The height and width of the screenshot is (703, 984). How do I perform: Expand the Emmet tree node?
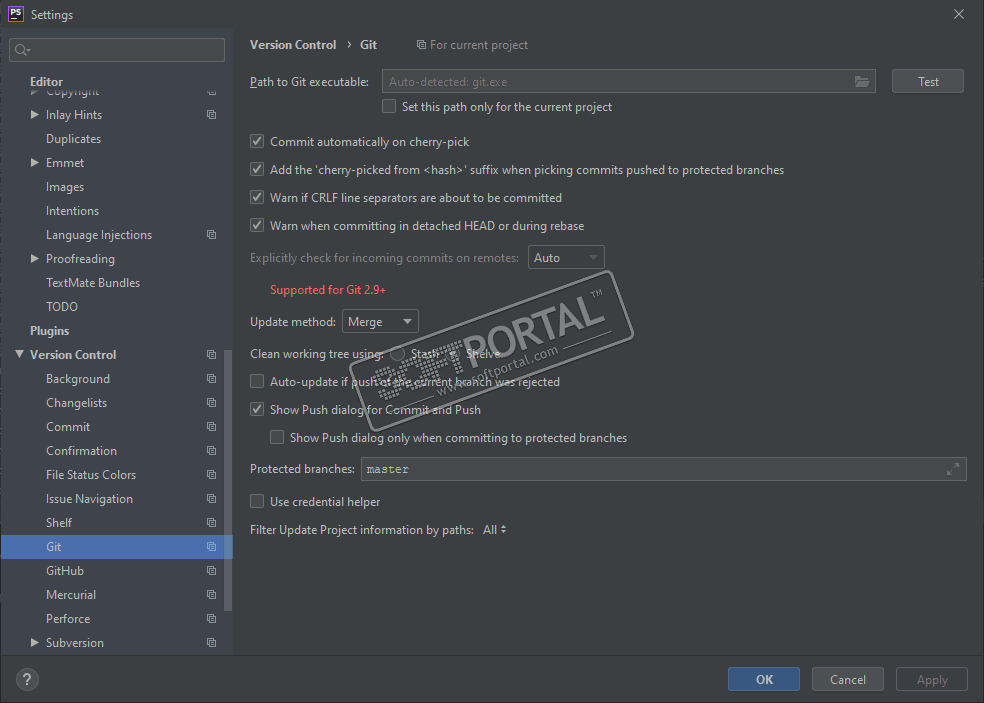pos(35,163)
